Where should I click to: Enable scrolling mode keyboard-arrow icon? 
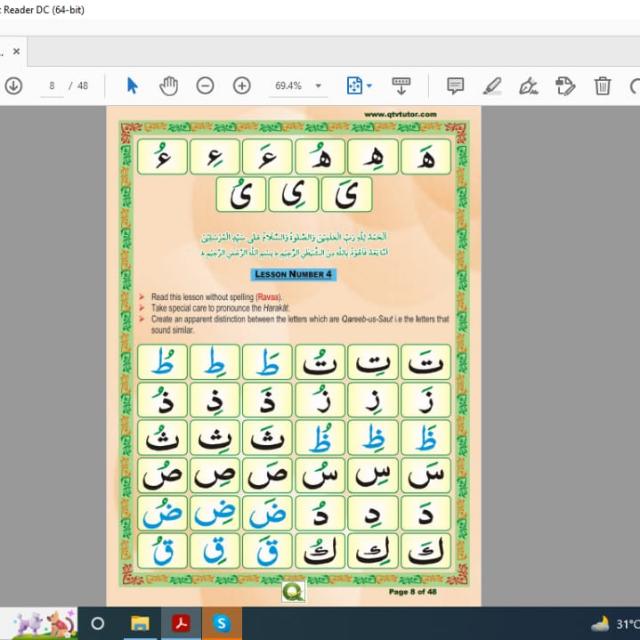pos(401,86)
